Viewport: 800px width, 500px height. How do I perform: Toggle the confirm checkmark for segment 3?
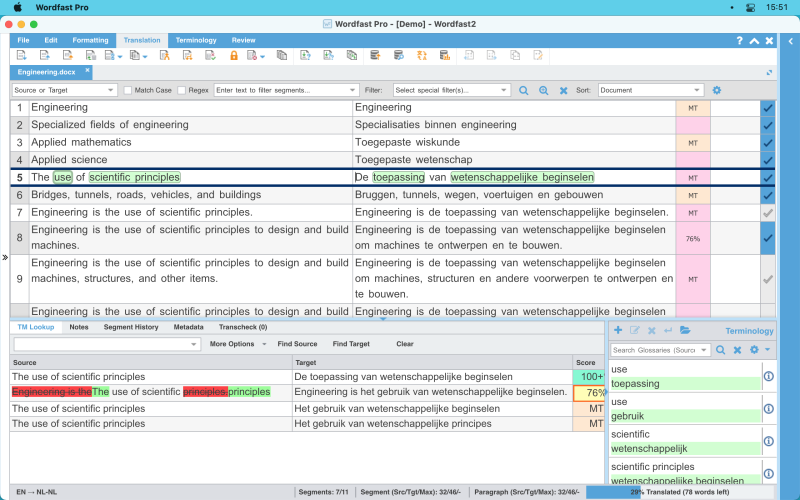[767, 143]
